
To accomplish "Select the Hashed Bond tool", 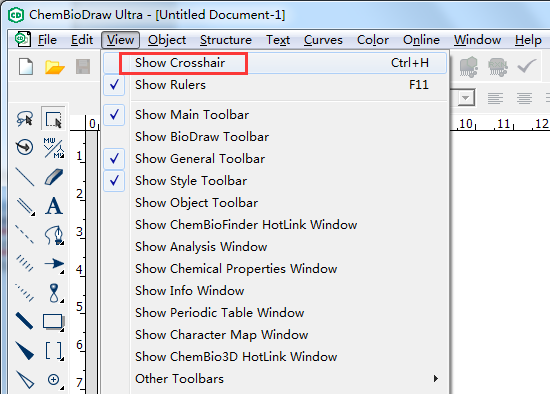I will 25,263.
